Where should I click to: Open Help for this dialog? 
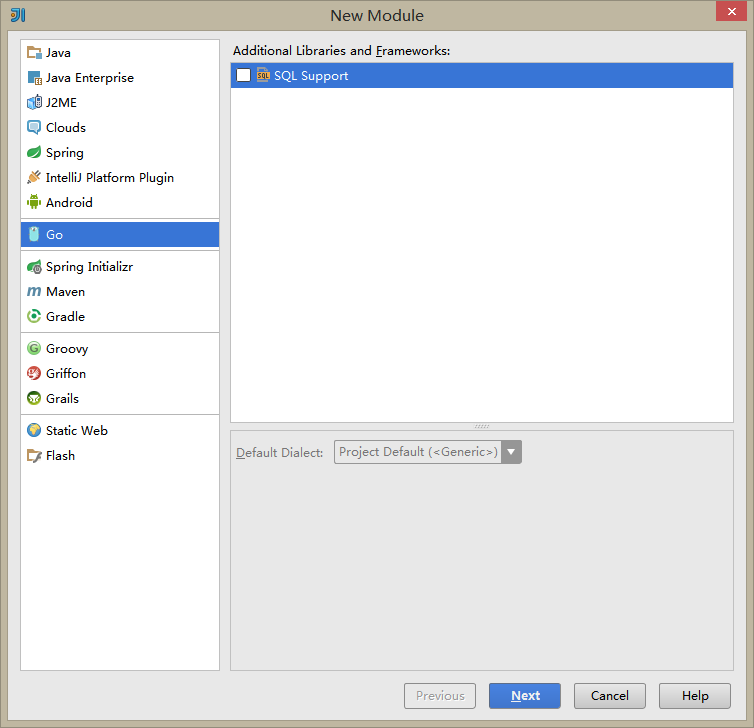click(695, 696)
